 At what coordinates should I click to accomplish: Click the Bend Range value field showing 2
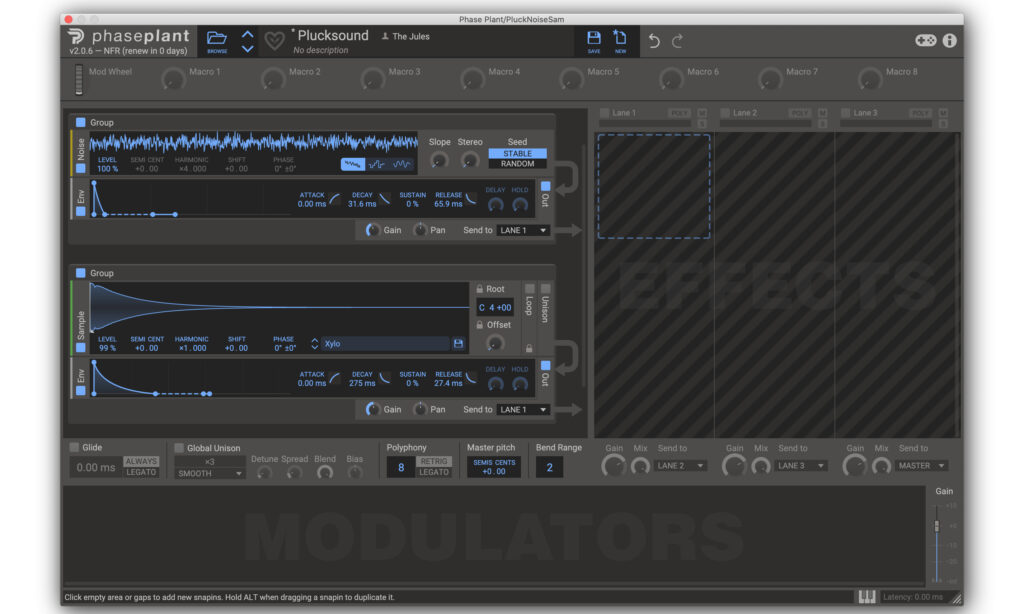(x=549, y=468)
